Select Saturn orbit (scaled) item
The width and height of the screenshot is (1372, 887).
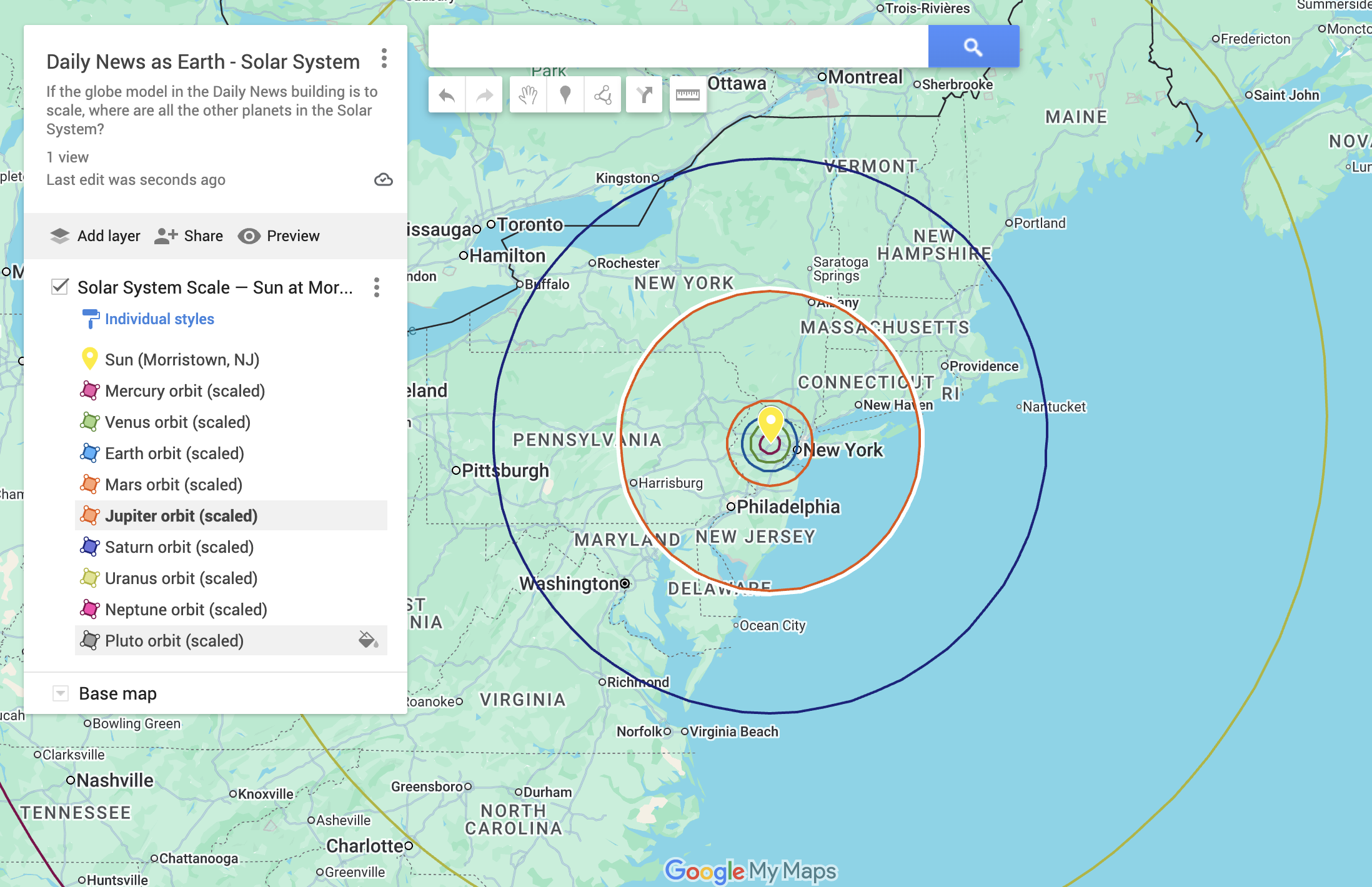(x=179, y=547)
